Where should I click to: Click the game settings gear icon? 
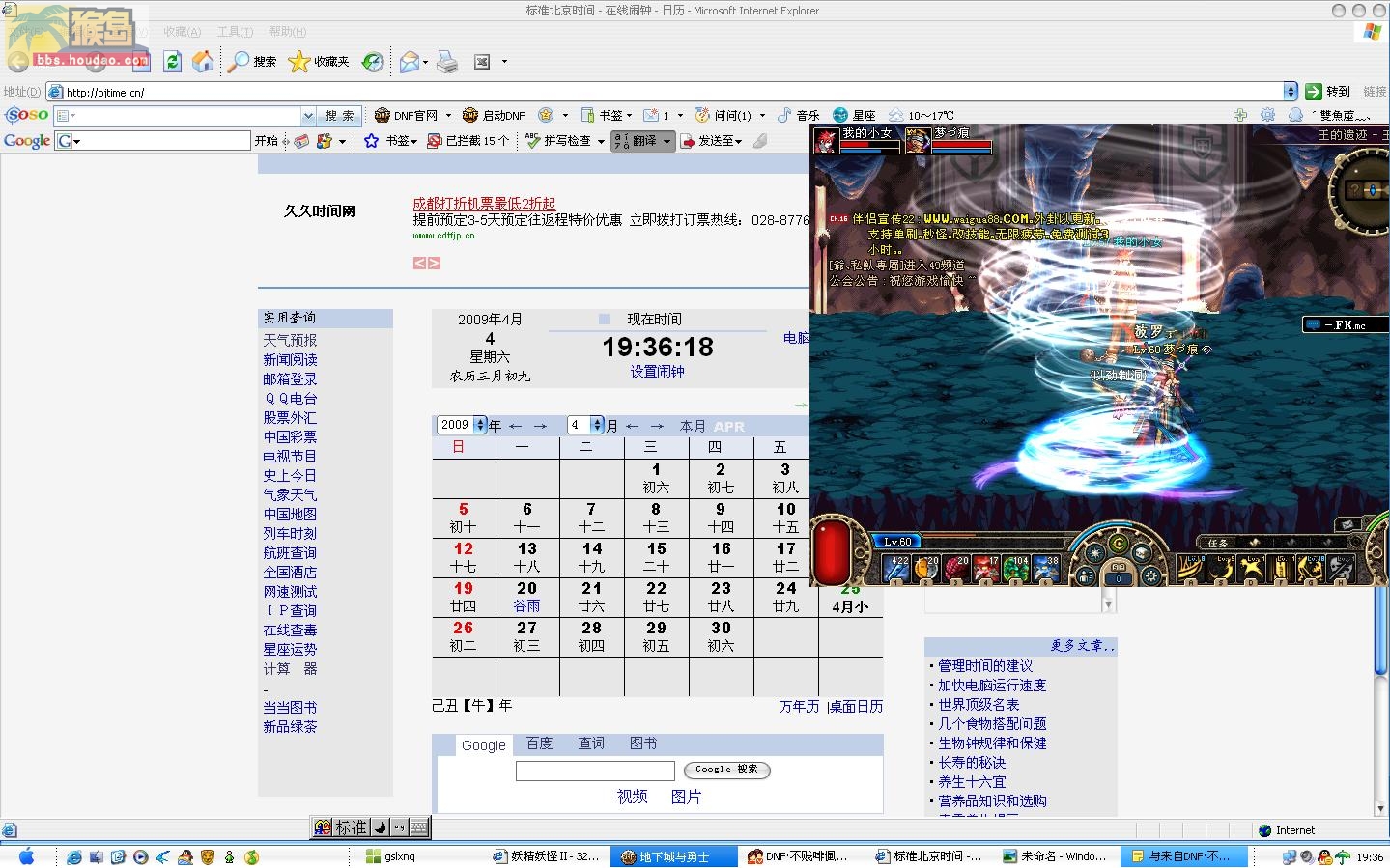[x=1150, y=575]
